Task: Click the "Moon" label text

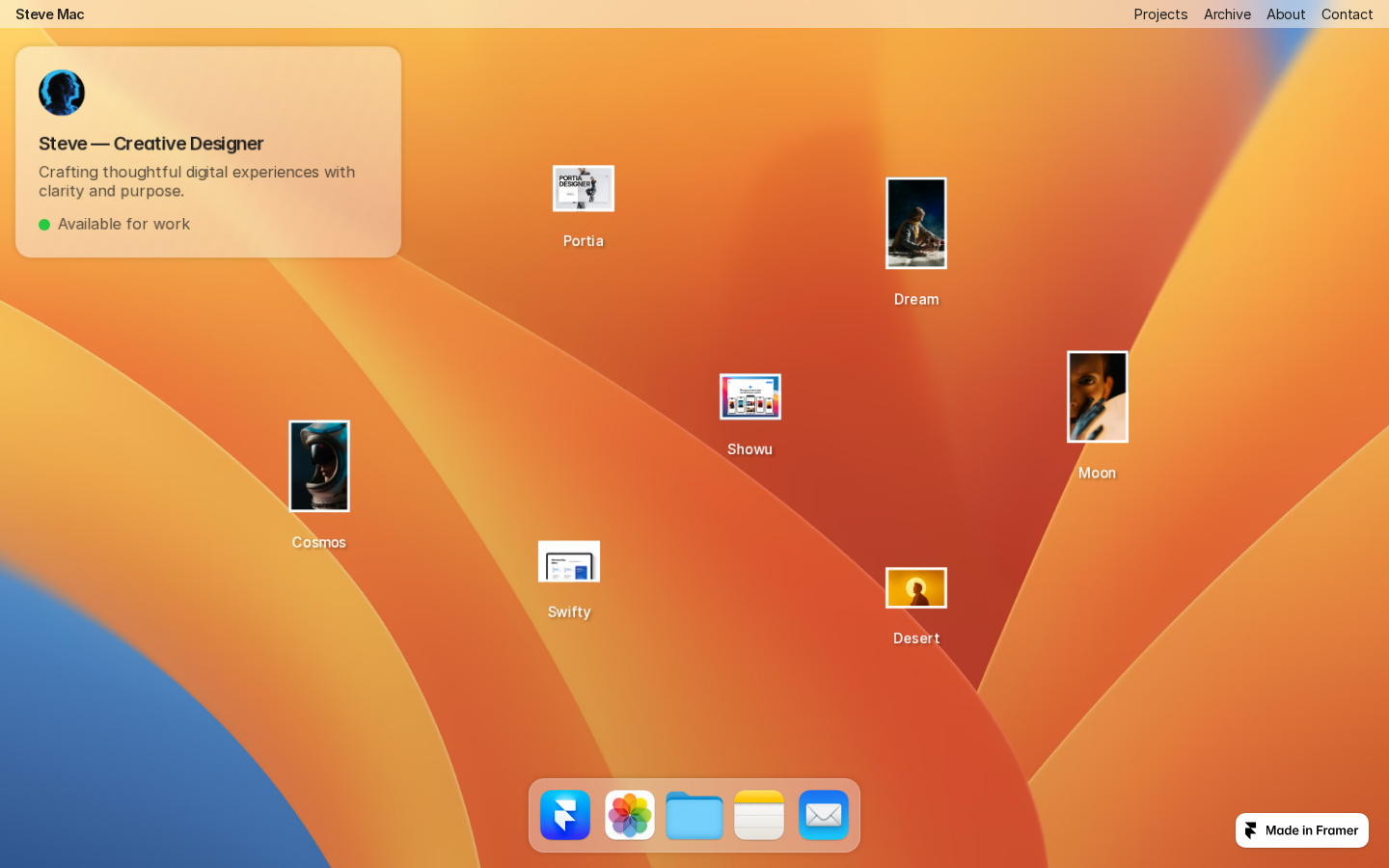Action: [1098, 473]
